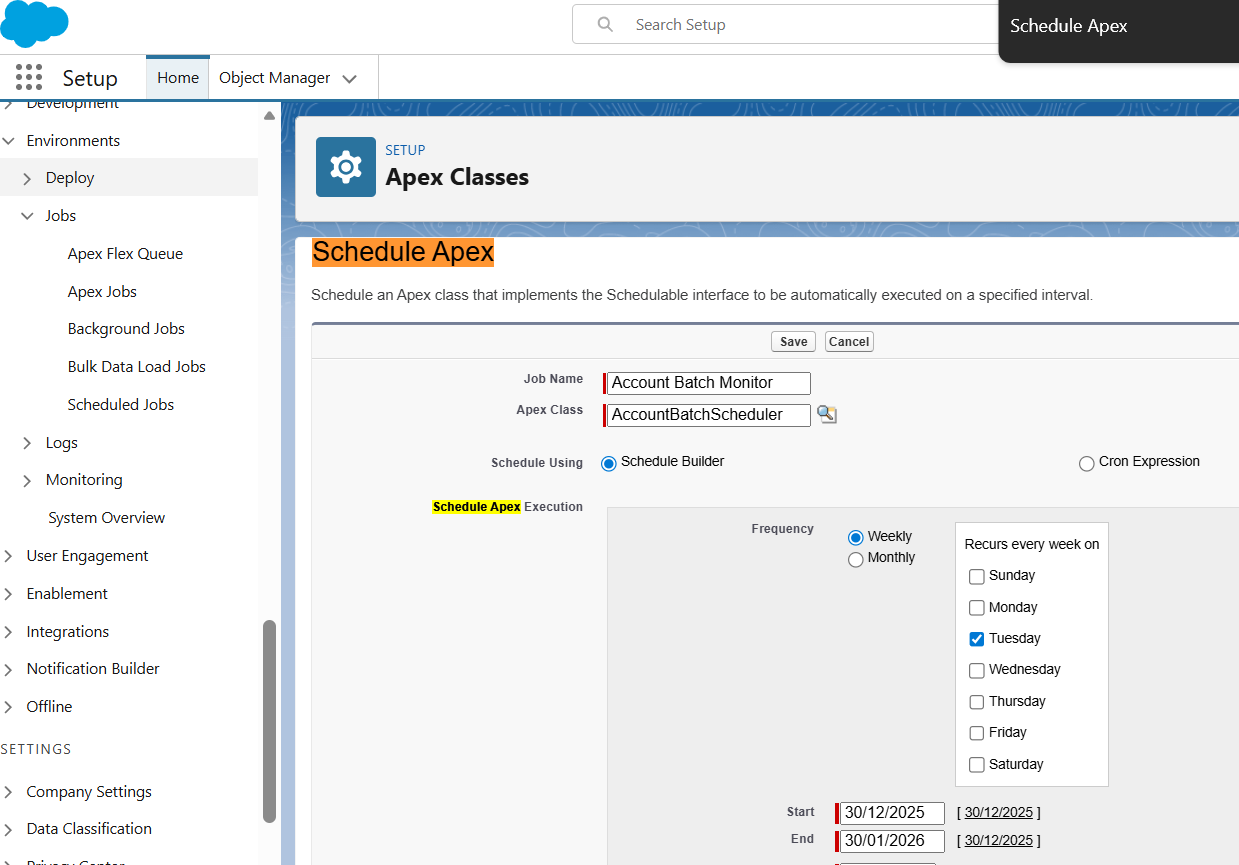This screenshot has width=1239, height=865.
Task: Uncheck the Tuesday checkbox
Action: point(977,639)
